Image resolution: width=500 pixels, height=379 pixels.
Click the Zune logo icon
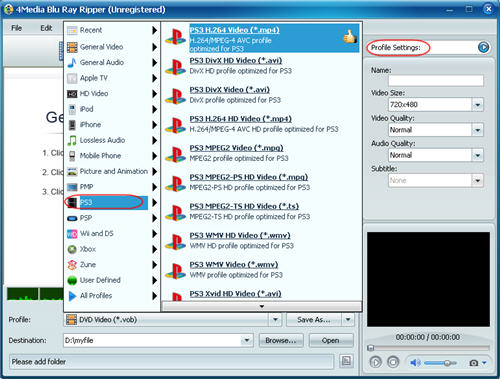[x=72, y=265]
